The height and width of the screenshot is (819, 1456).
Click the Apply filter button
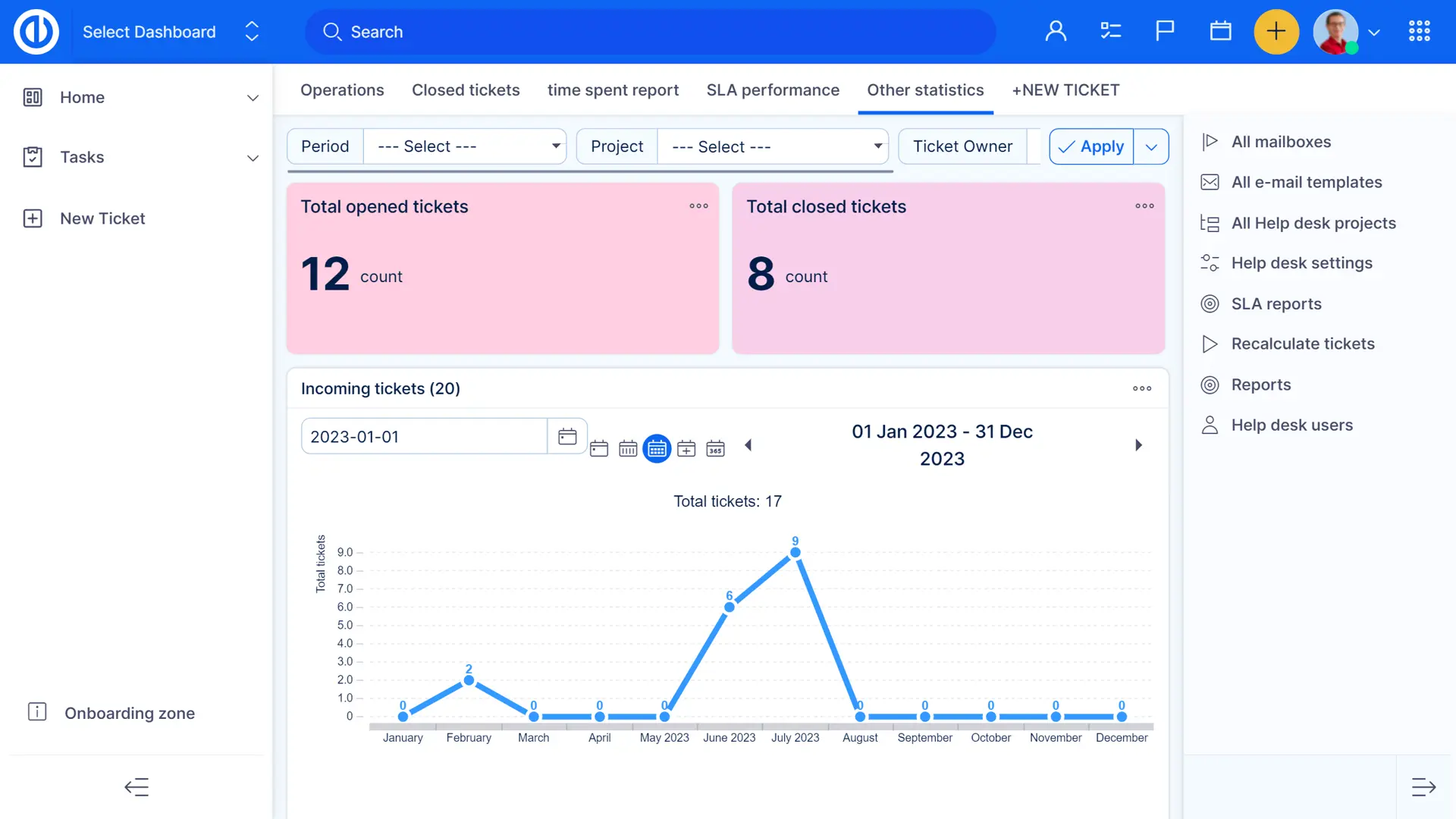(x=1091, y=146)
